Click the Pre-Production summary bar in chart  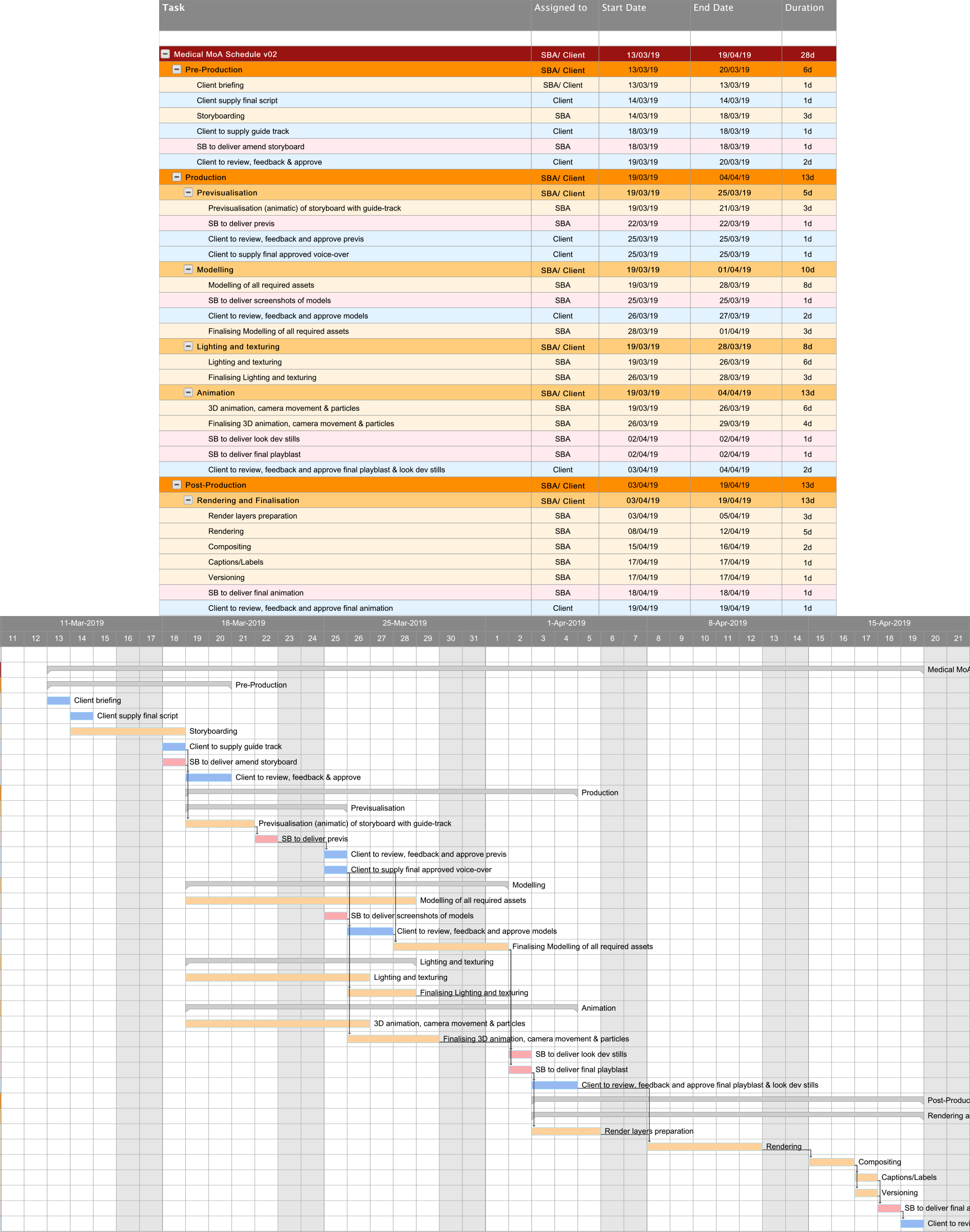(139, 684)
